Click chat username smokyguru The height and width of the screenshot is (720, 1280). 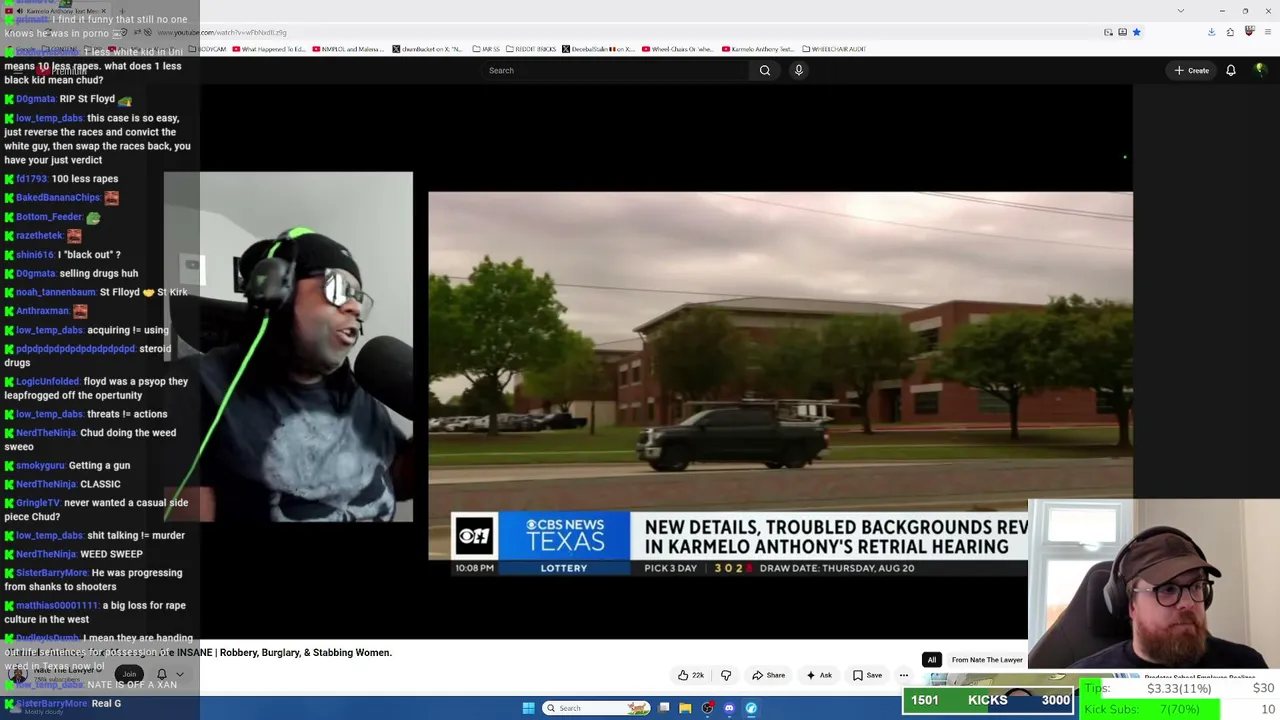click(x=40, y=465)
